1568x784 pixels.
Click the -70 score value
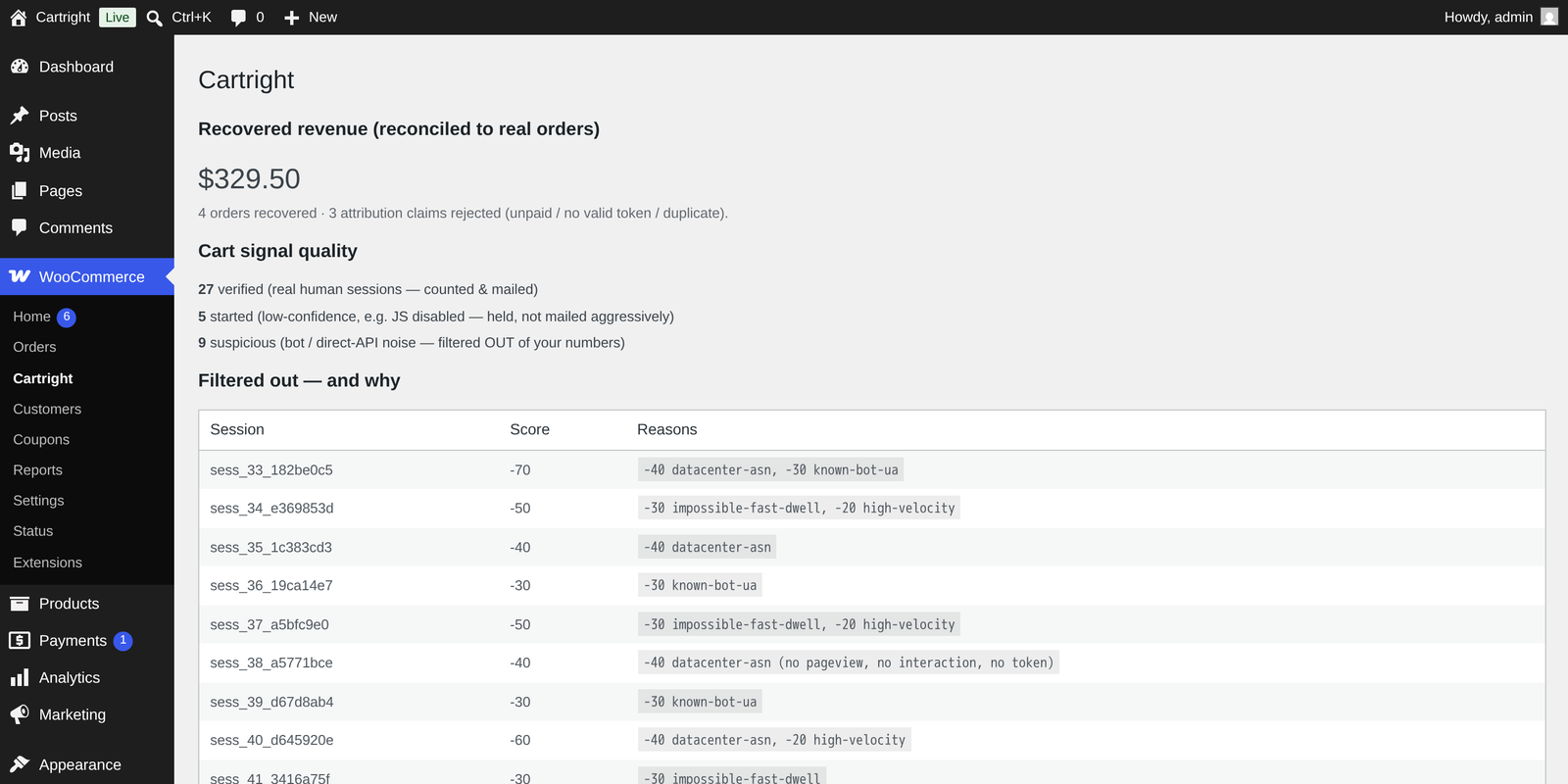point(520,470)
